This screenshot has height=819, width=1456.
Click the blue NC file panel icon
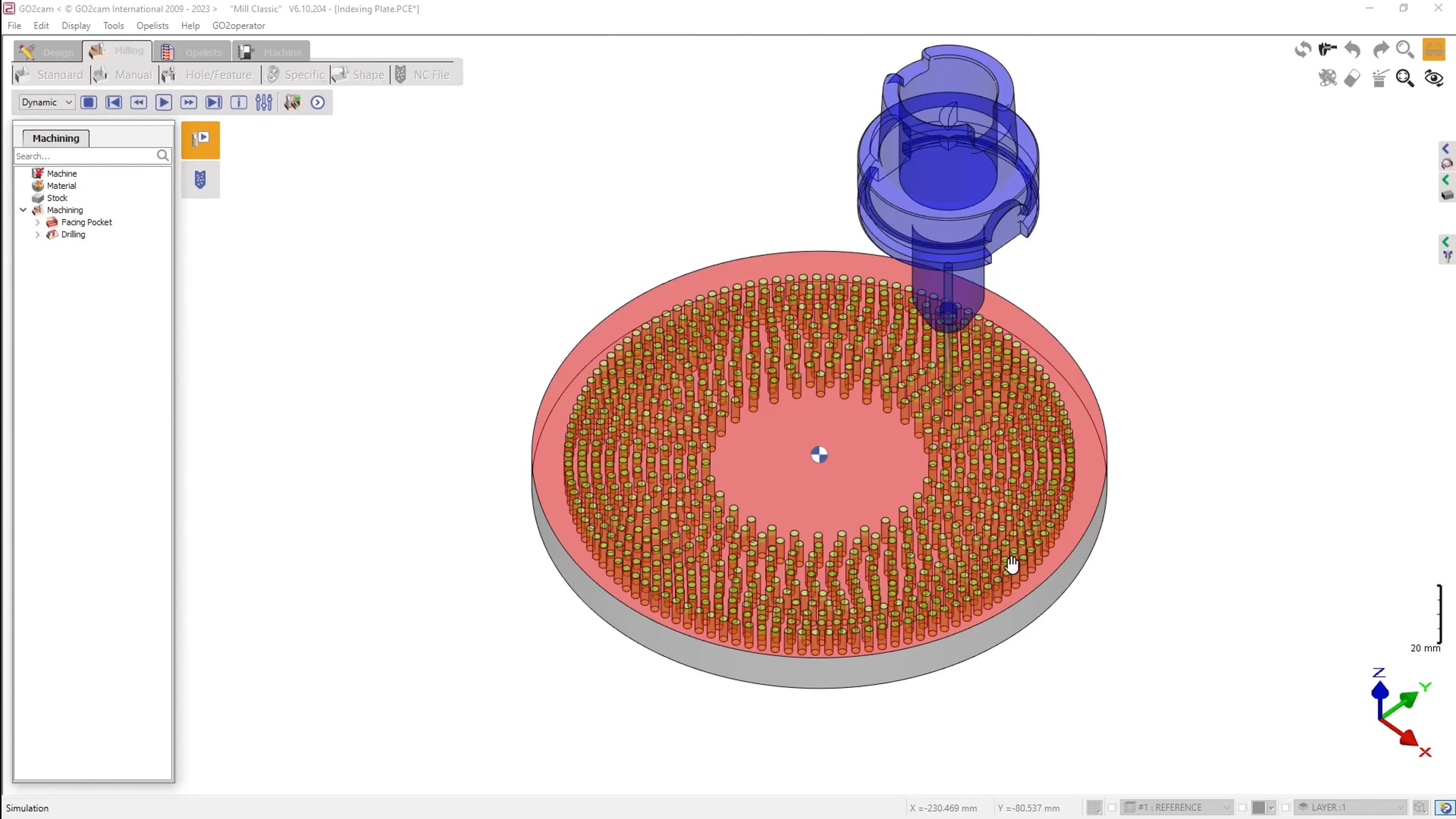click(201, 180)
